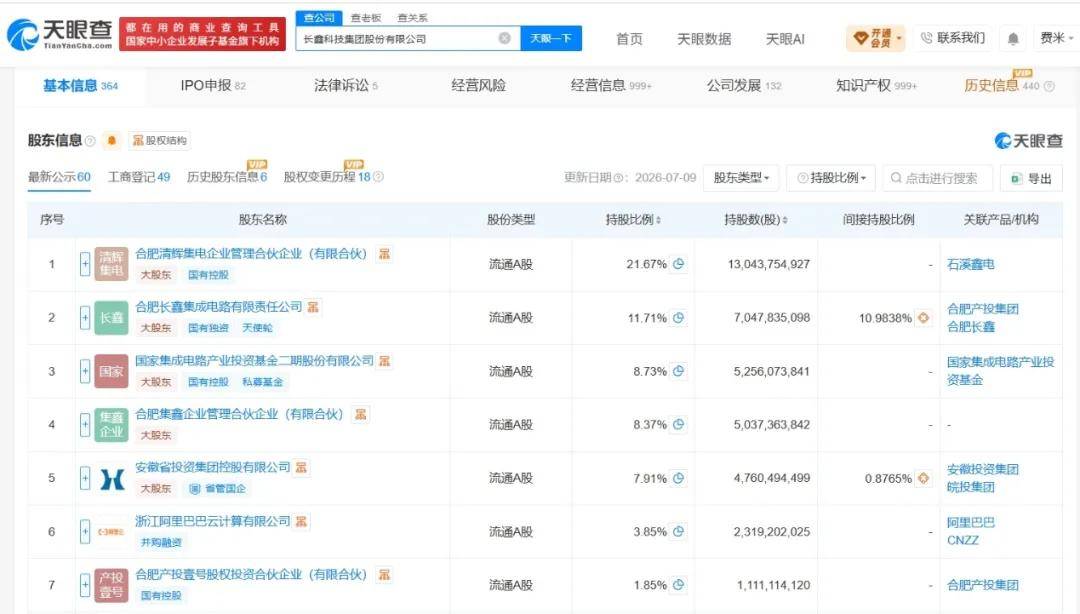Switch to 基本信息 tab
The image size is (1080, 614).
tap(80, 85)
